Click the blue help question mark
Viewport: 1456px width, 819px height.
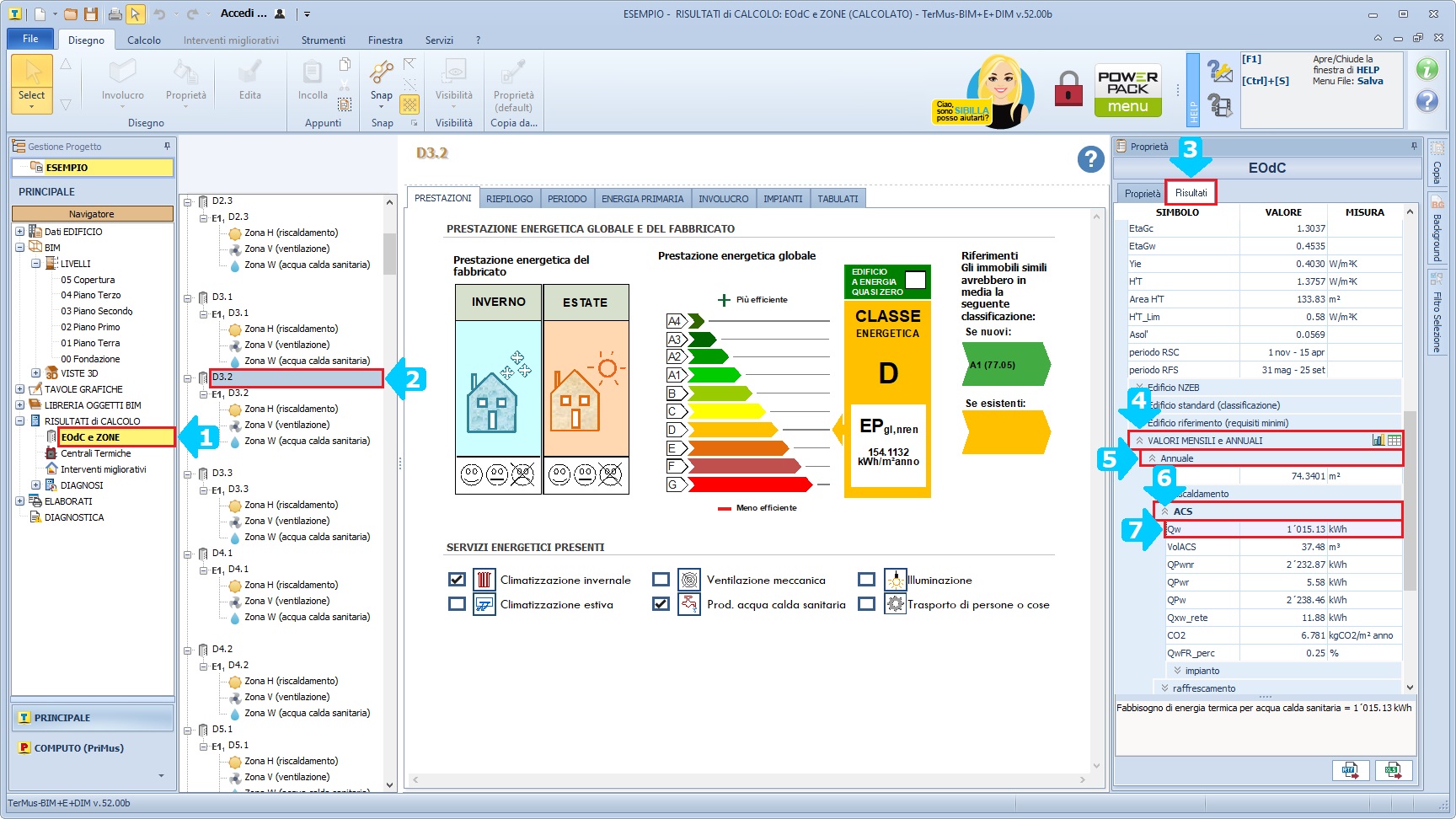pos(1090,158)
